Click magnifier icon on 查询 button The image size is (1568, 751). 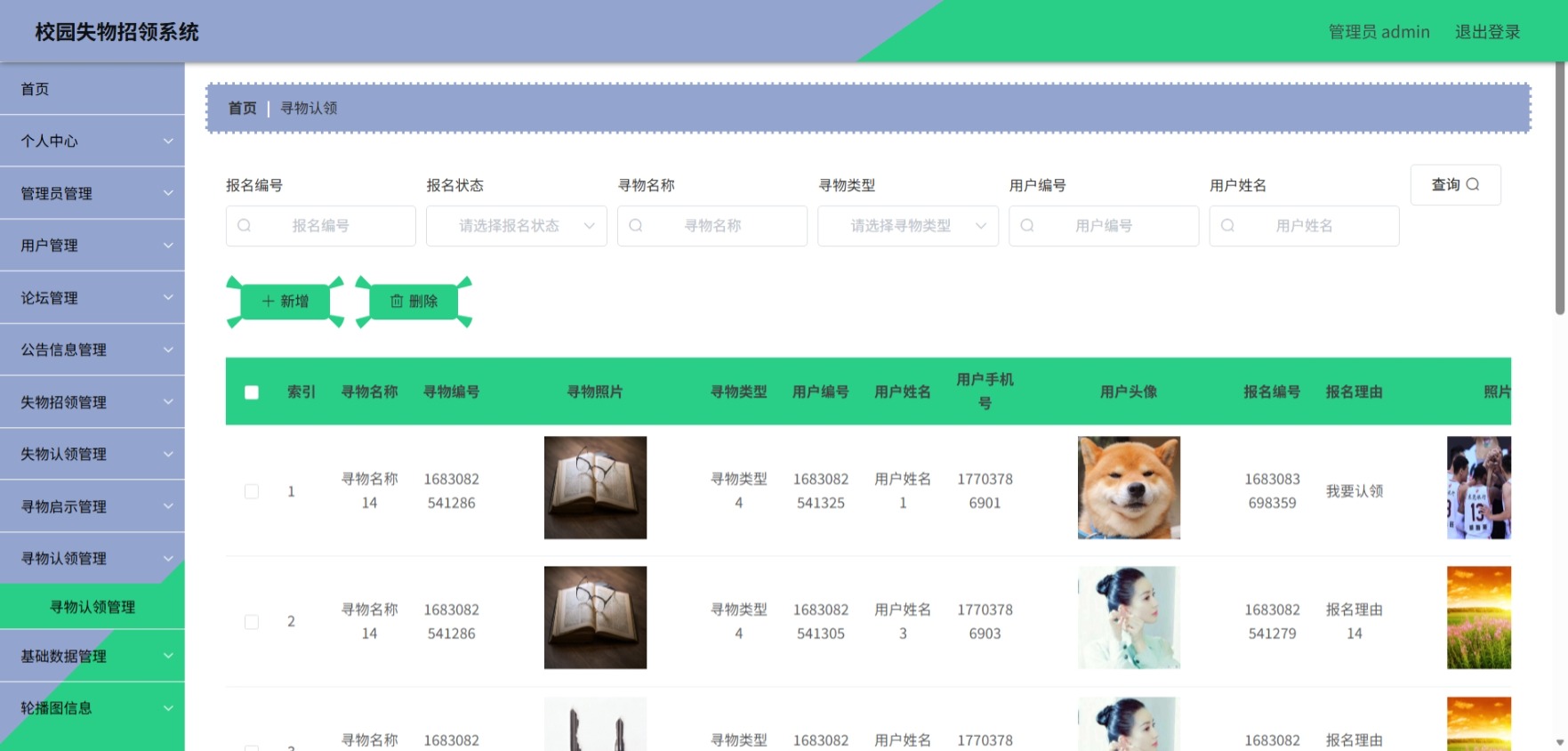pyautogui.click(x=1473, y=184)
